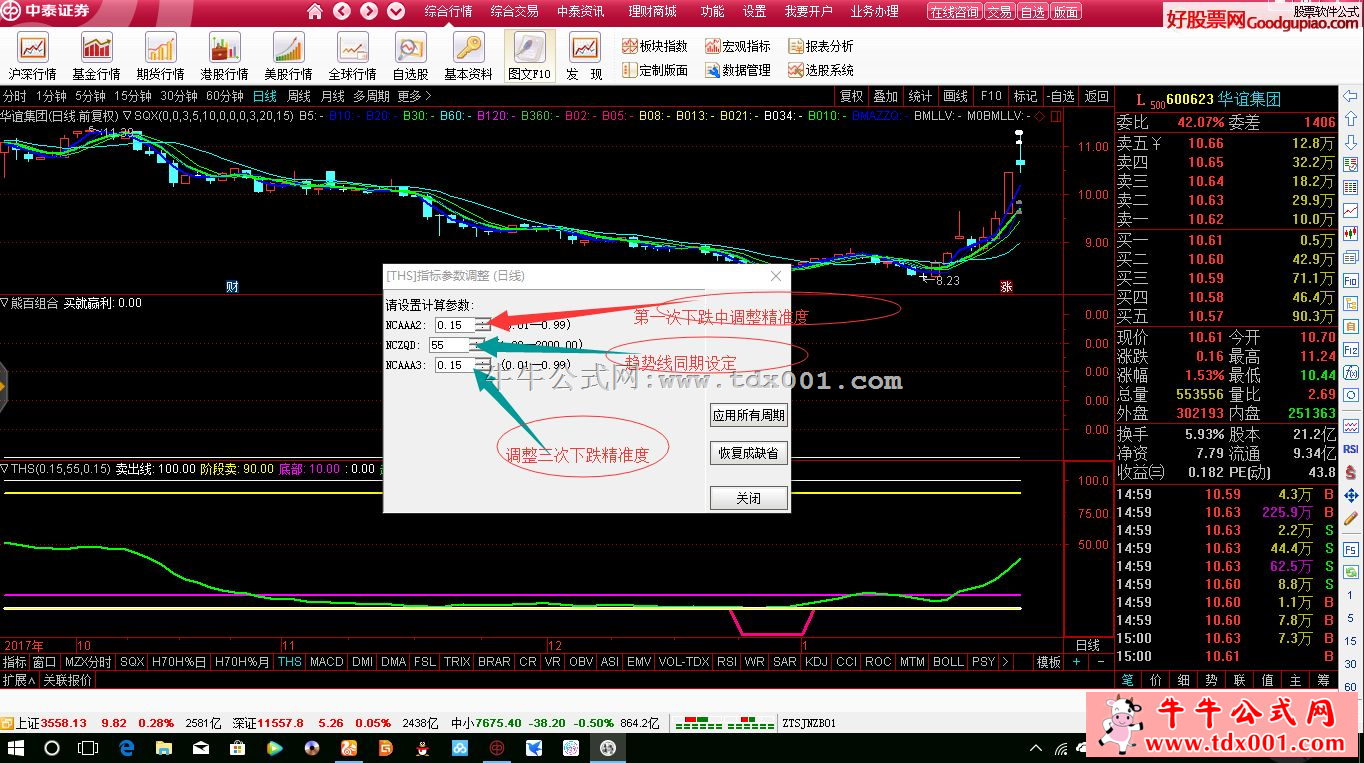Click the F5 icon in right sidebar

pyautogui.click(x=1351, y=550)
